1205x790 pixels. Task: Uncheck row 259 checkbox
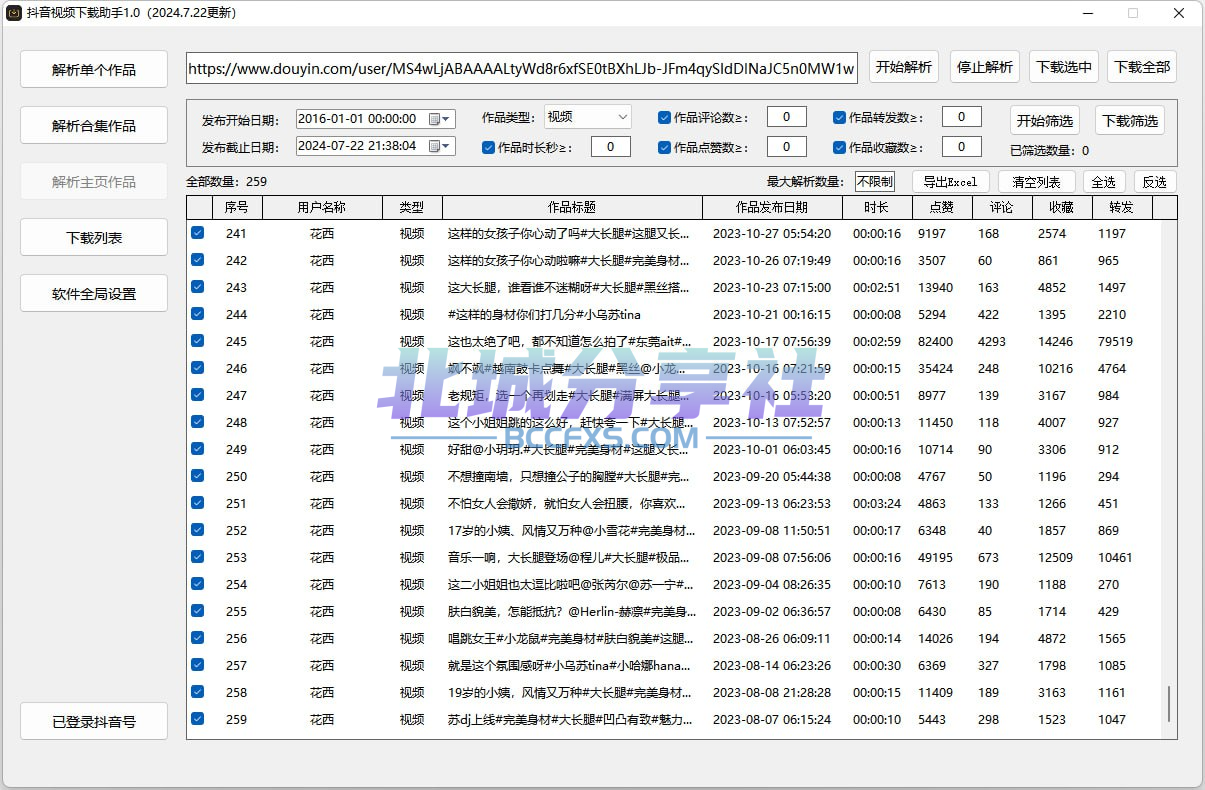tap(198, 719)
